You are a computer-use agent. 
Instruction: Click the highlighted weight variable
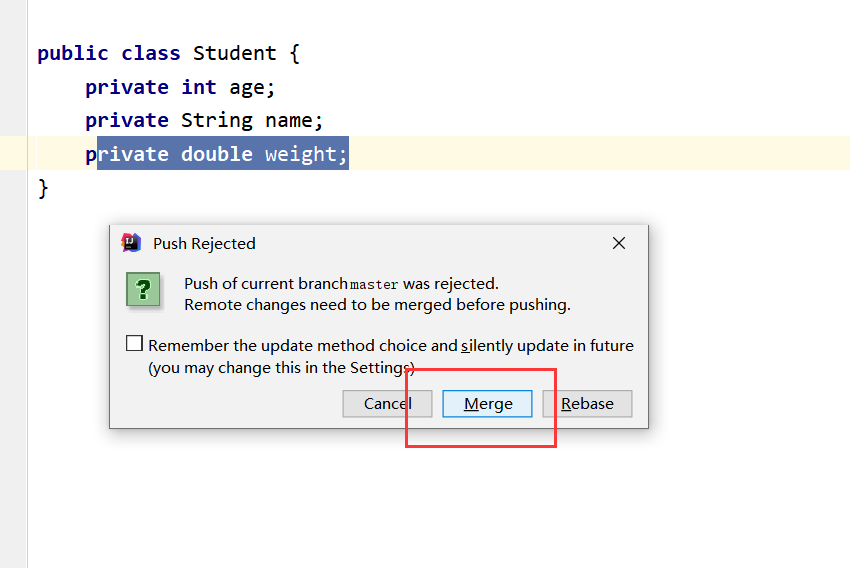pyautogui.click(x=301, y=154)
